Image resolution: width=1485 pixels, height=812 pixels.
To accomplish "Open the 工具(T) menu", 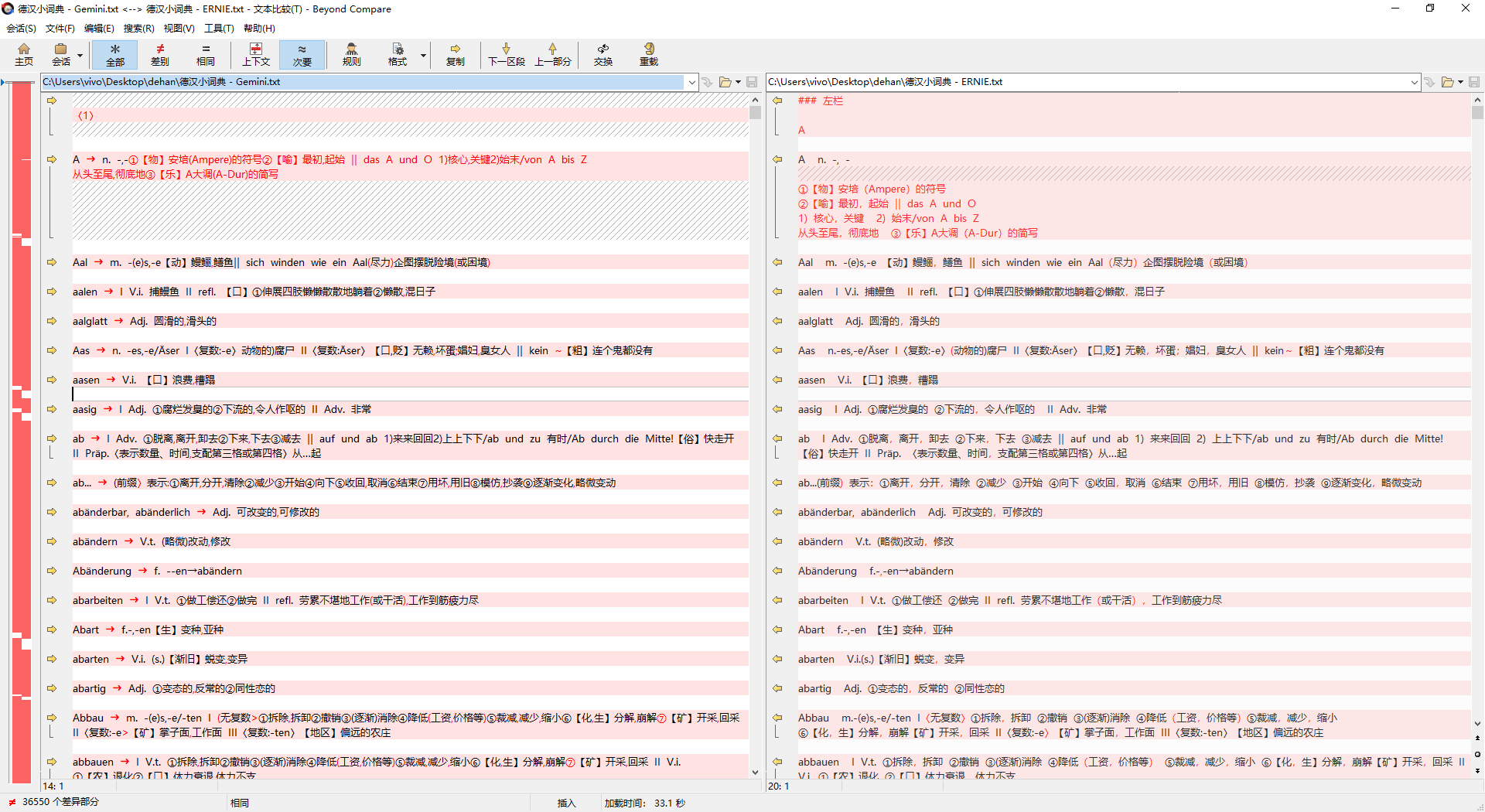I will [x=219, y=29].
